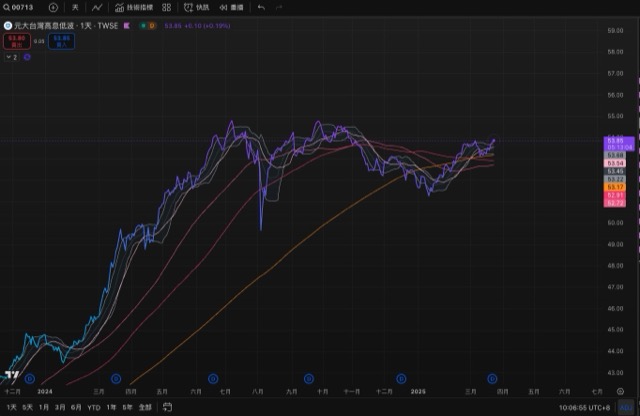640x416 pixels.
Task: Click the 53.45 price scale label
Action: (x=615, y=171)
